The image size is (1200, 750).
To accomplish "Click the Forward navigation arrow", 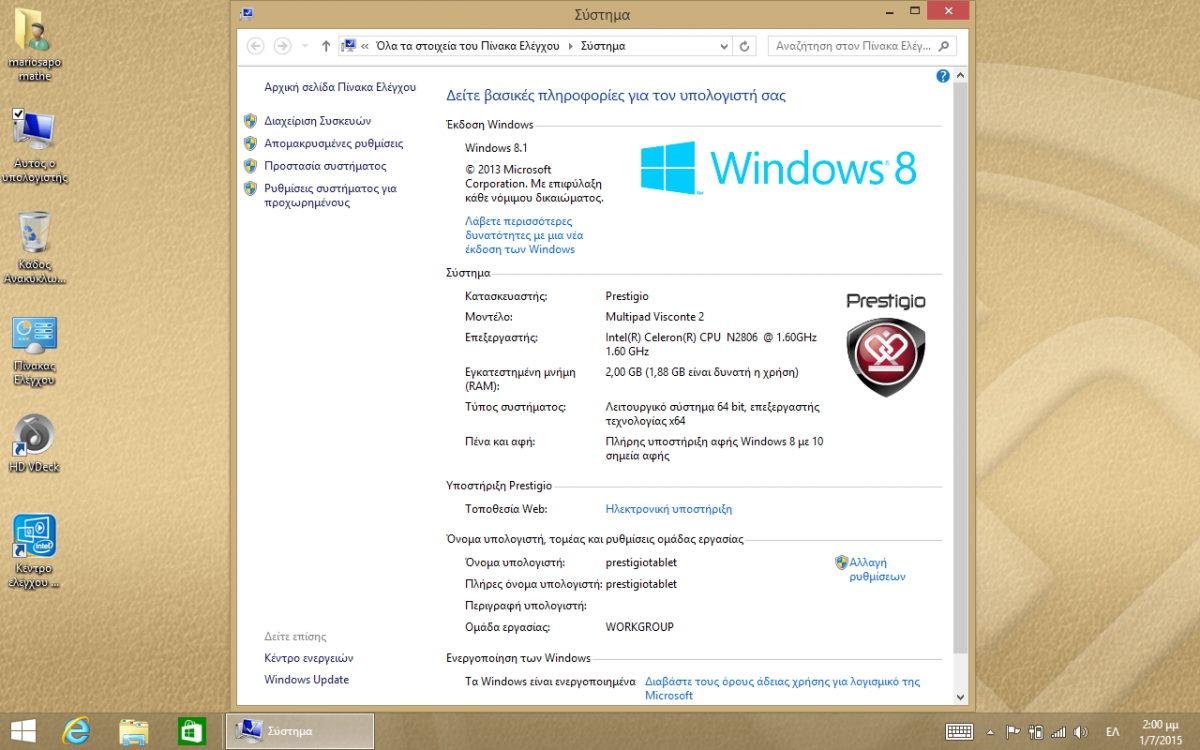I will (282, 46).
